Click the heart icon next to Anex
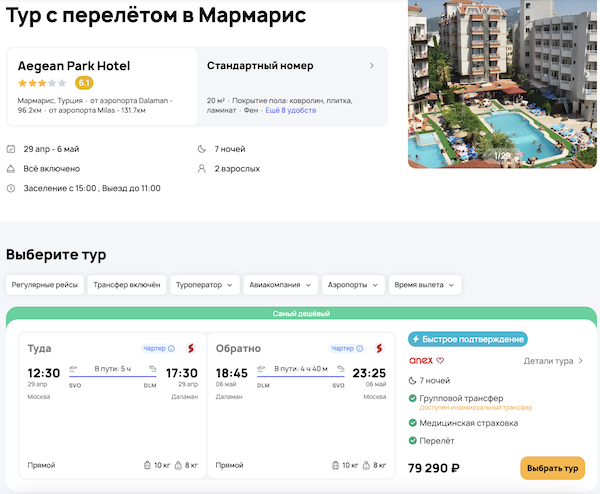Image resolution: width=600 pixels, height=494 pixels. (x=440, y=361)
